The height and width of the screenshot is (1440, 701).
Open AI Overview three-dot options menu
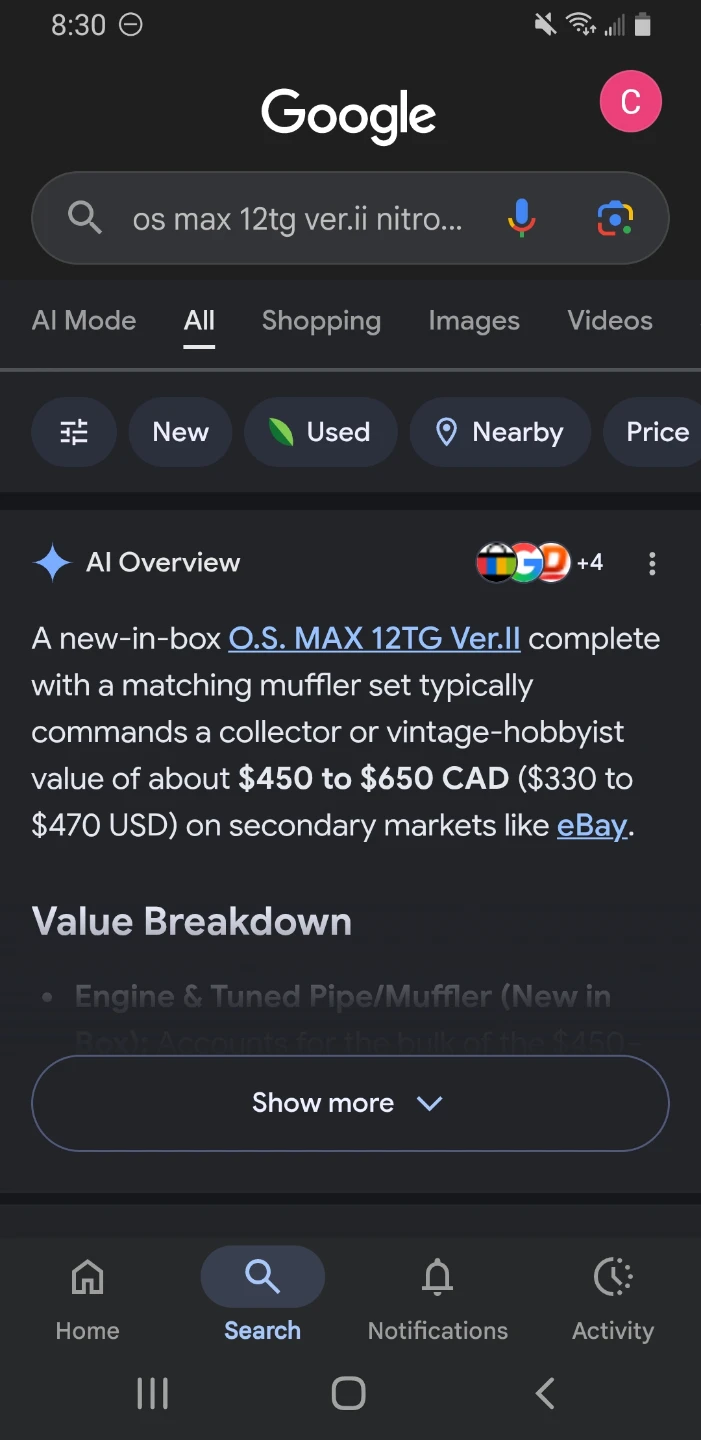click(652, 563)
